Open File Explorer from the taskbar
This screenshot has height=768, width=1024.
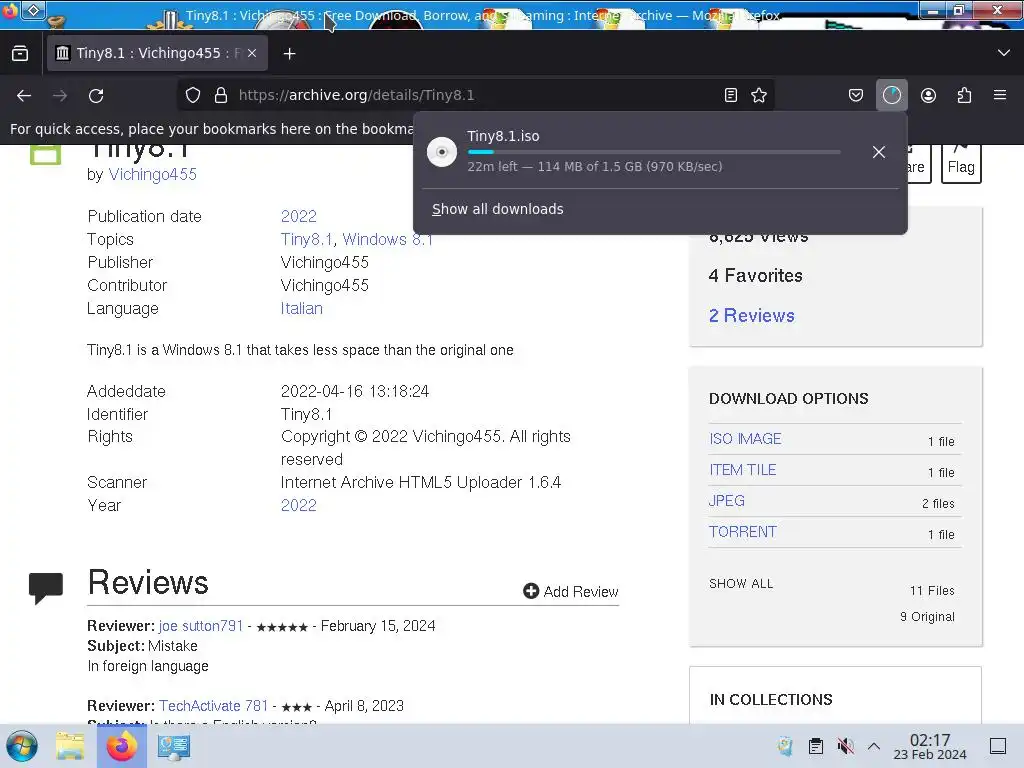pos(70,746)
